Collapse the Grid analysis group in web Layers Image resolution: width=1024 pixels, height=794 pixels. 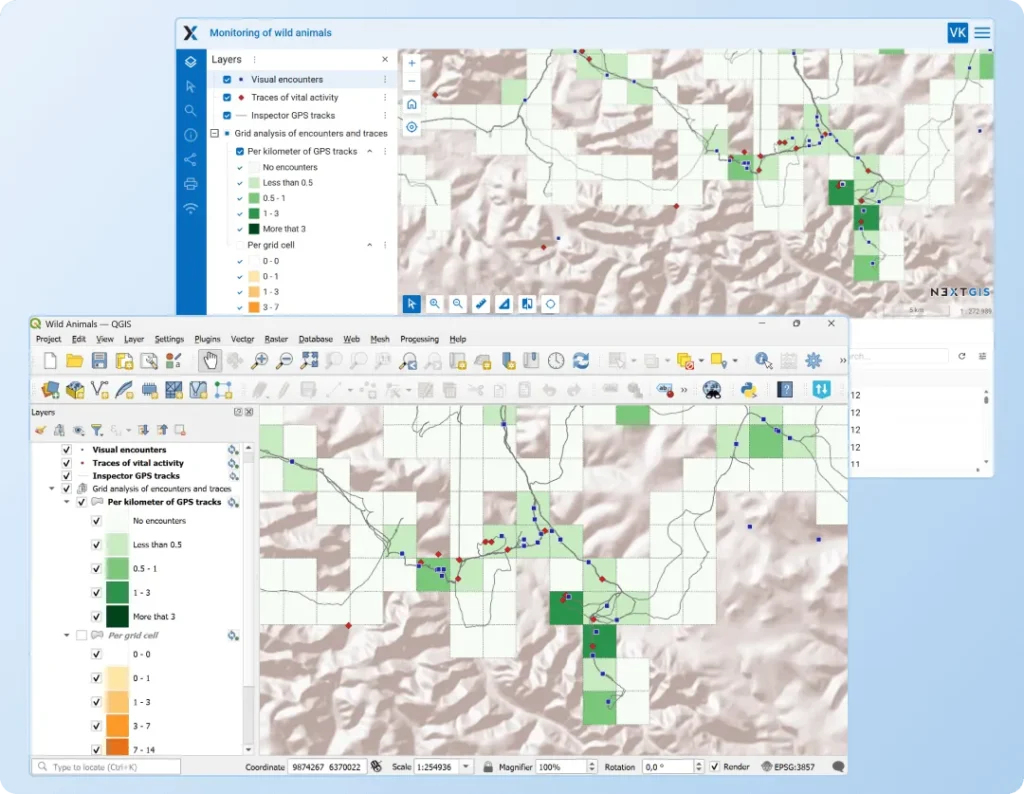pos(214,133)
